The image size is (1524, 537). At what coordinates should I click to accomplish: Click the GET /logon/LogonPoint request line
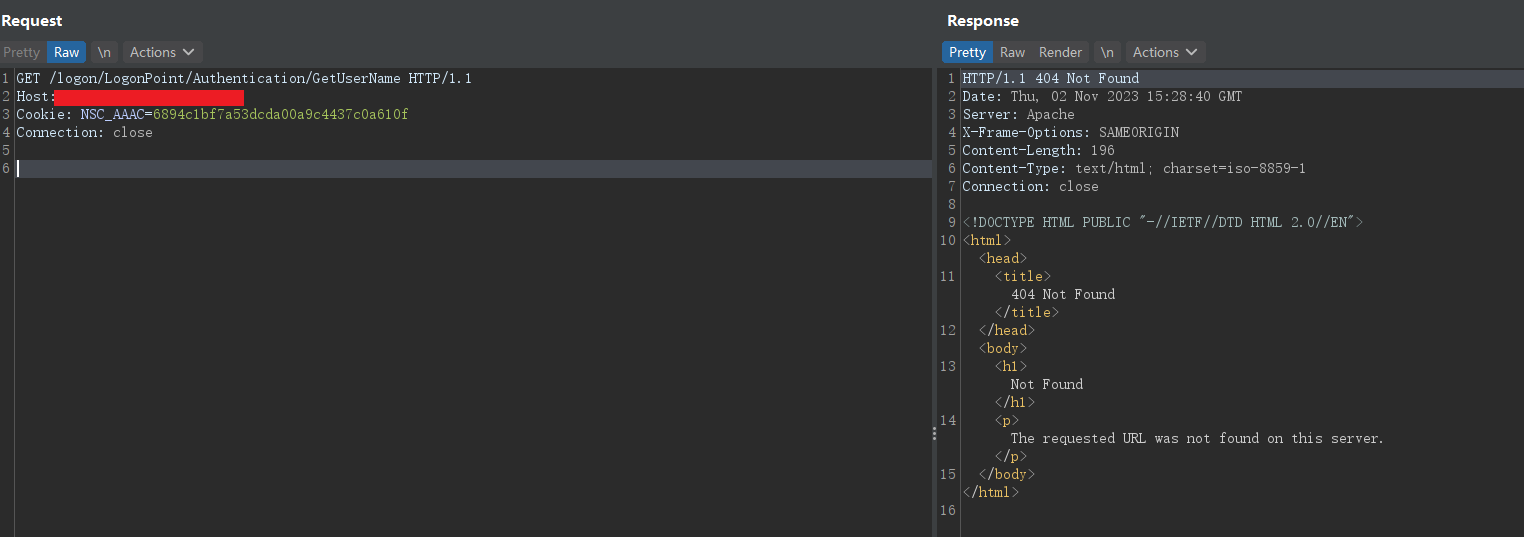tap(243, 78)
